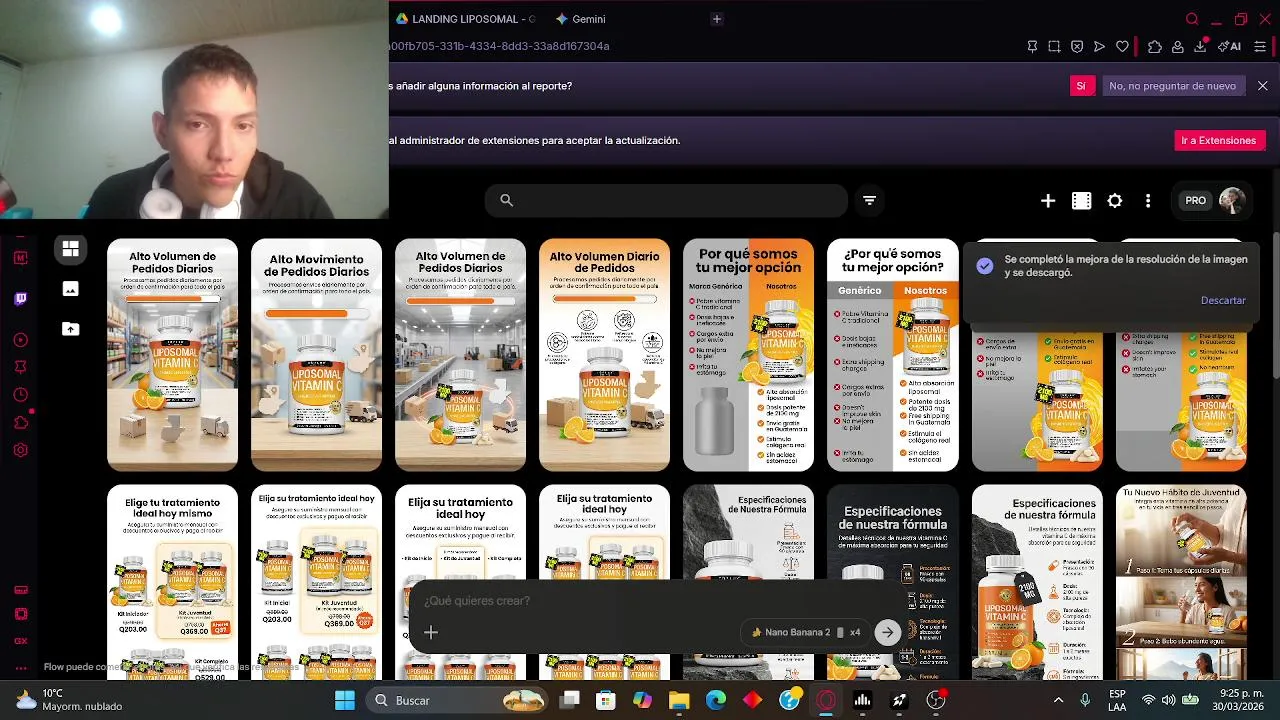Click the browser search magnifier in title bar
The width and height of the screenshot is (1280, 720).
(1192, 19)
